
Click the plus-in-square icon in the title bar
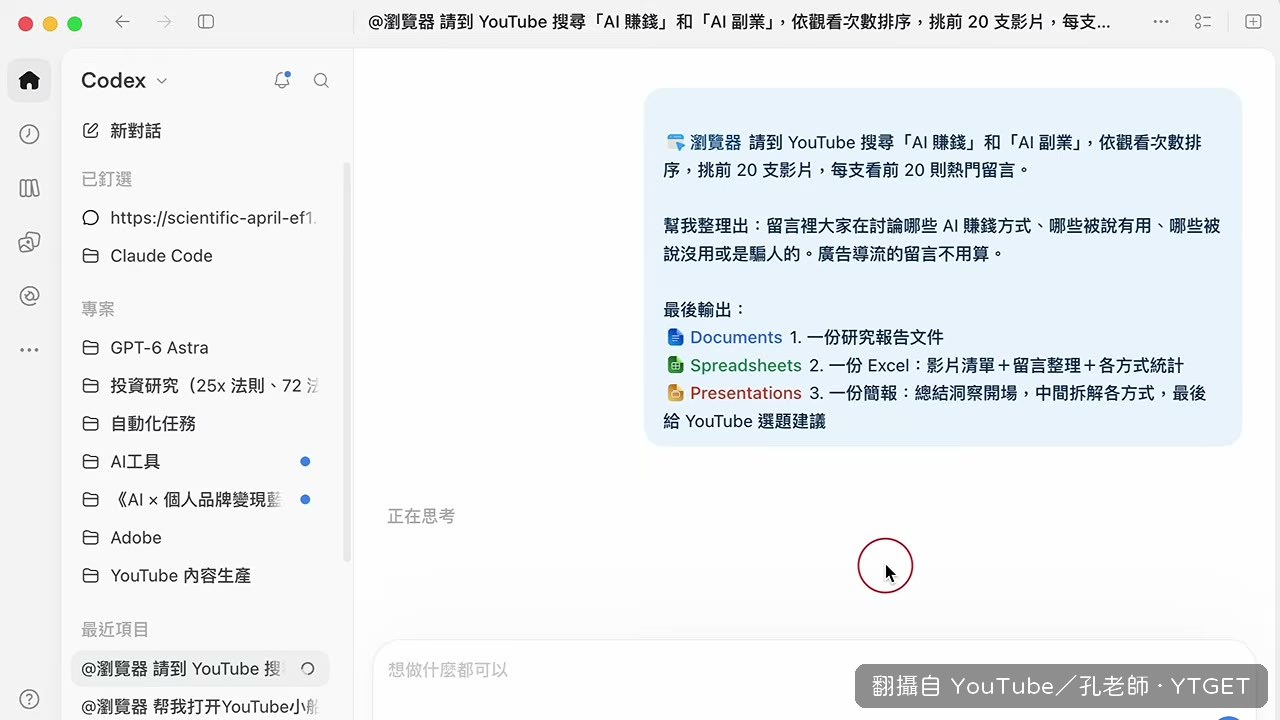(x=1253, y=22)
